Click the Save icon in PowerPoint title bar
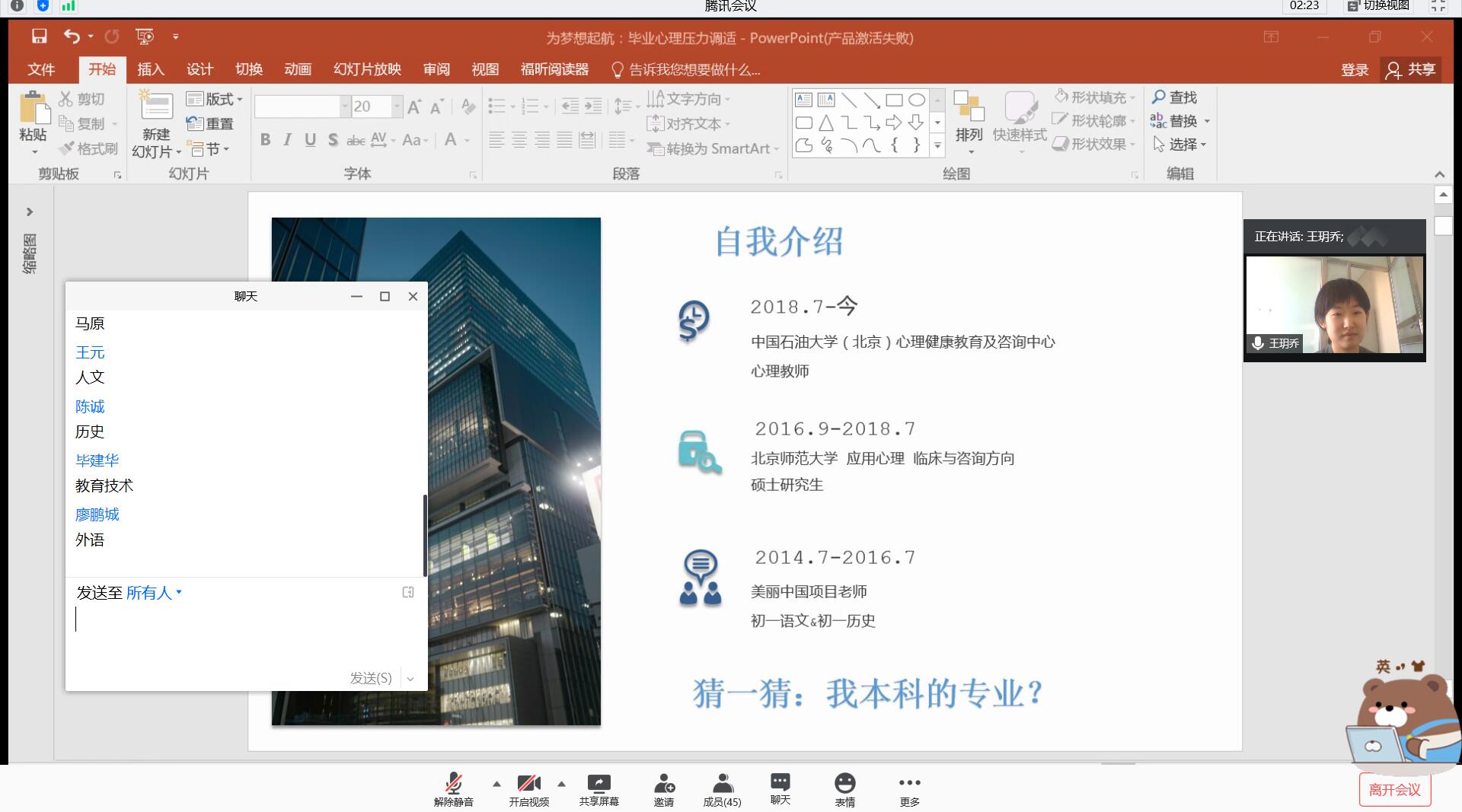 tap(39, 37)
